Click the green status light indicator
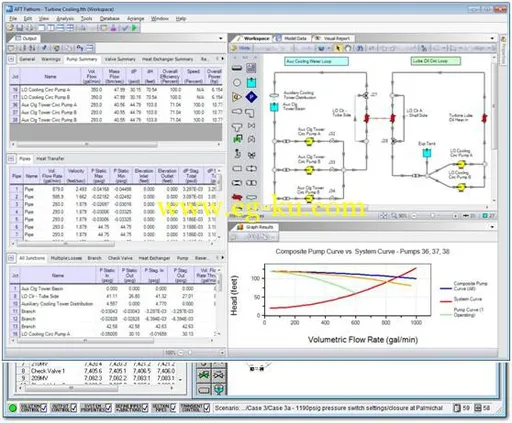The width and height of the screenshot is (512, 423). [12, 408]
